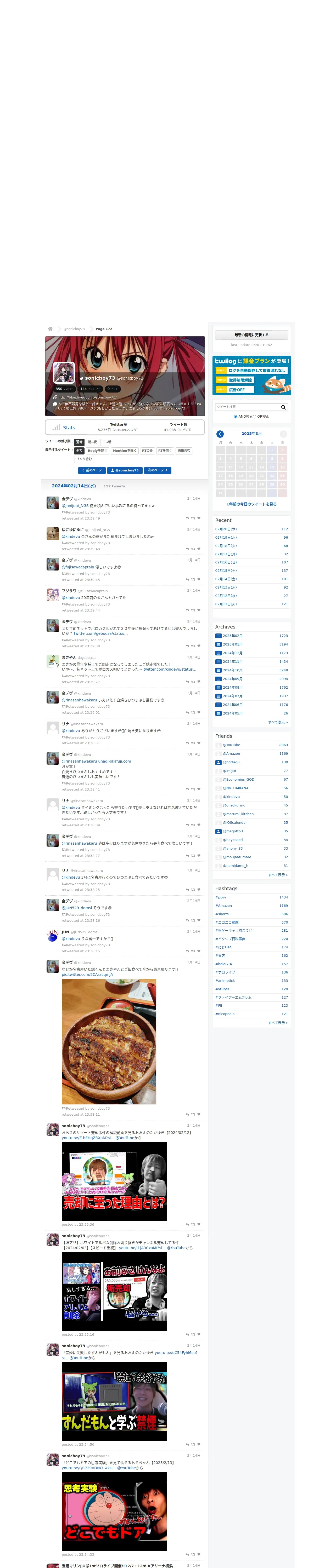The image size is (336, 1568).
Task: Open sonicboy73 profile avatar image
Action: coord(64,372)
